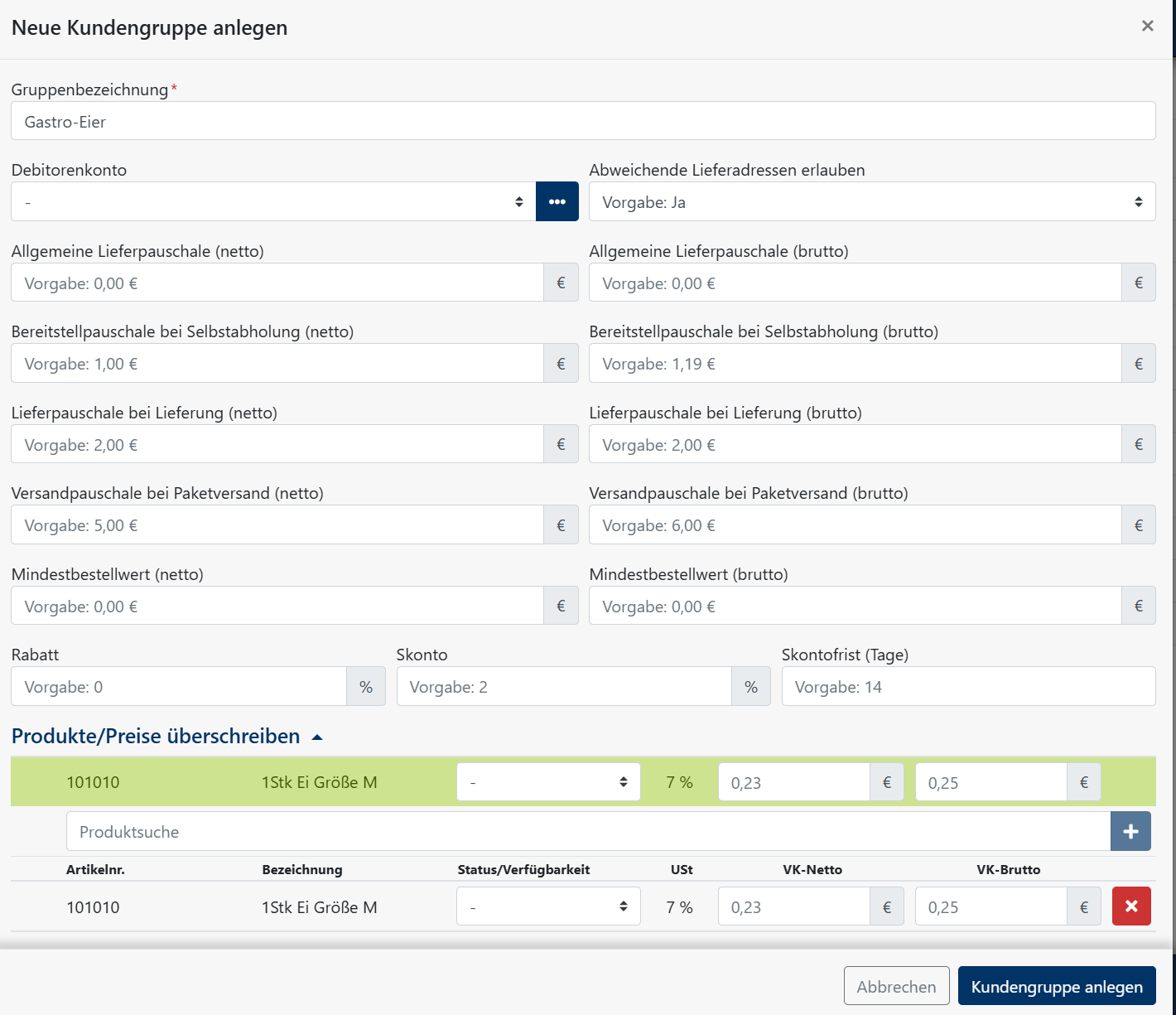Click the 0,23 net price in the green row
The width and height of the screenshot is (1176, 1015).
point(794,782)
